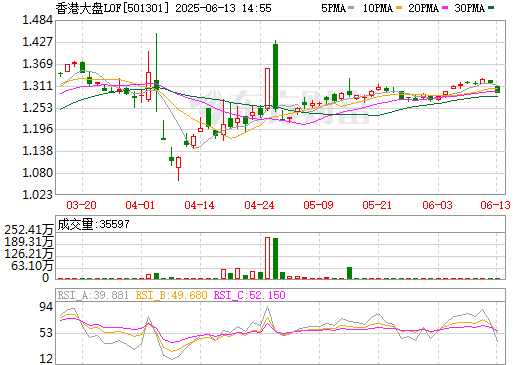Click the 20PMA legend label

tap(423, 8)
